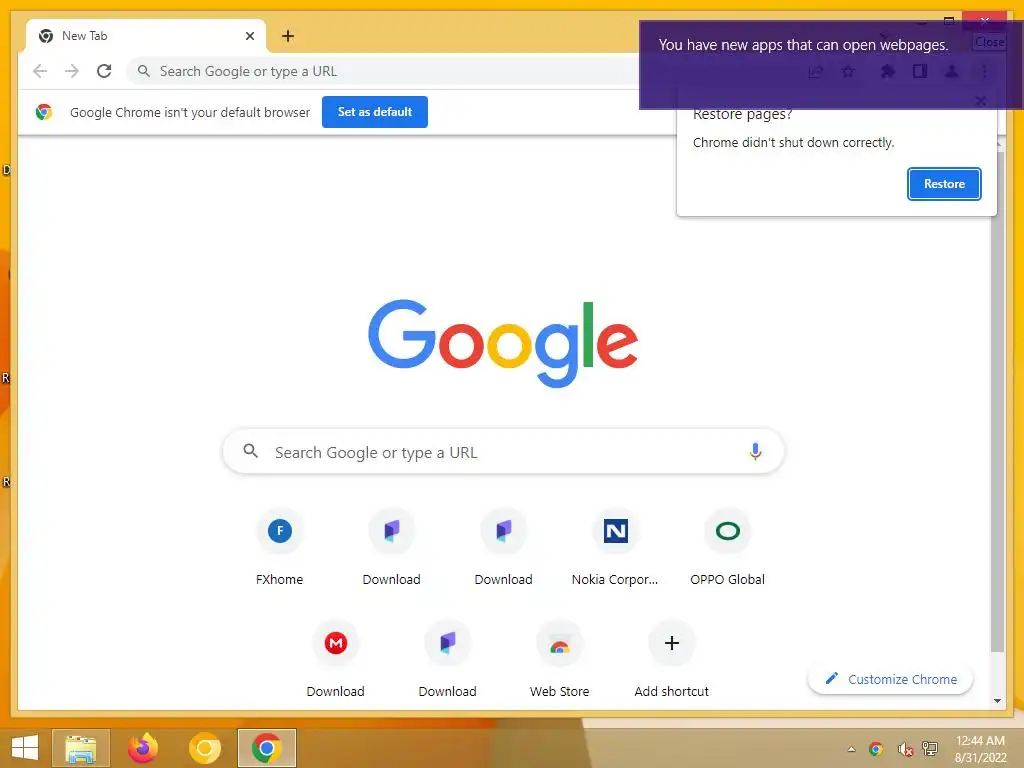Open the FXhome shortcut

[x=280, y=549]
